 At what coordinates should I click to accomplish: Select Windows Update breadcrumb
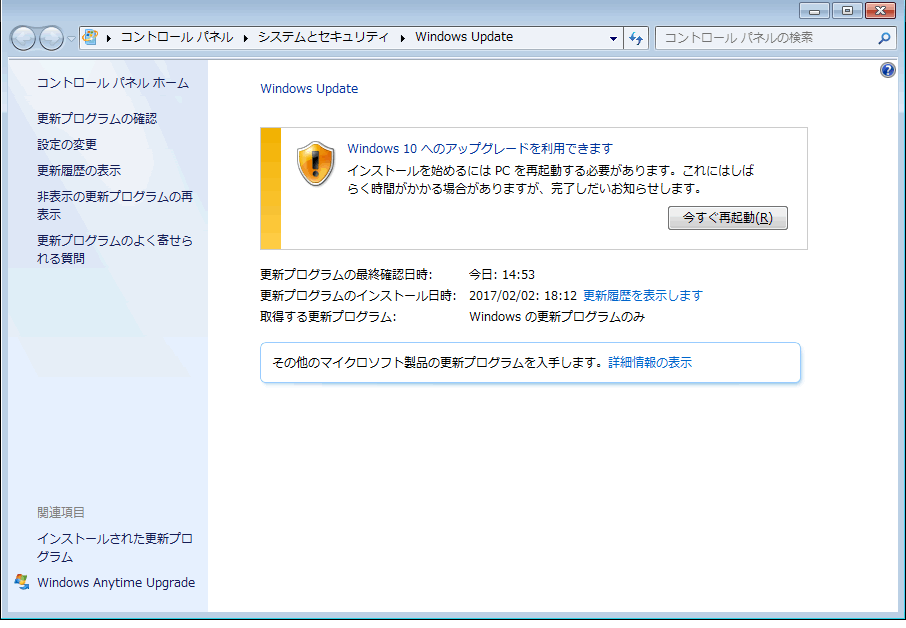coord(464,37)
